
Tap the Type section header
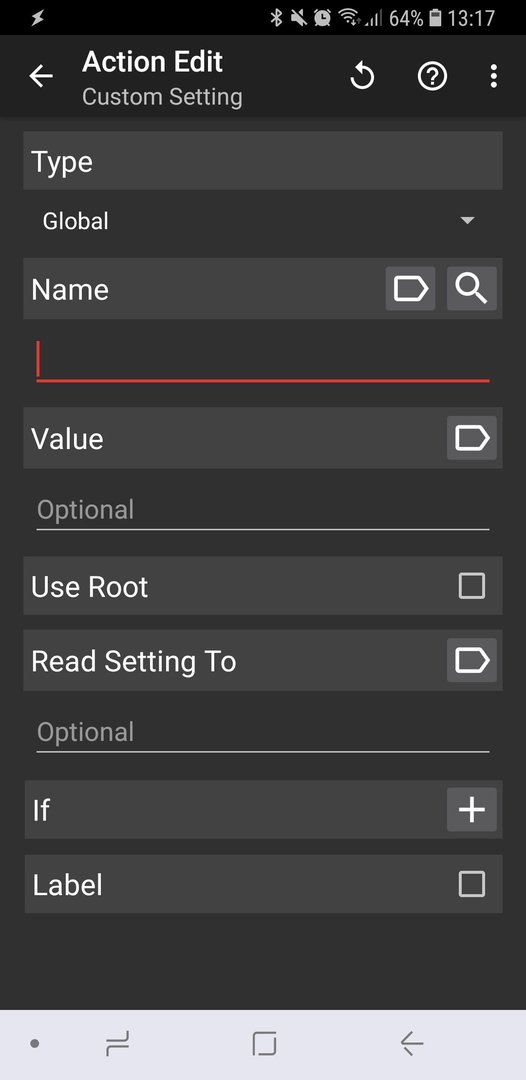pyautogui.click(x=263, y=161)
